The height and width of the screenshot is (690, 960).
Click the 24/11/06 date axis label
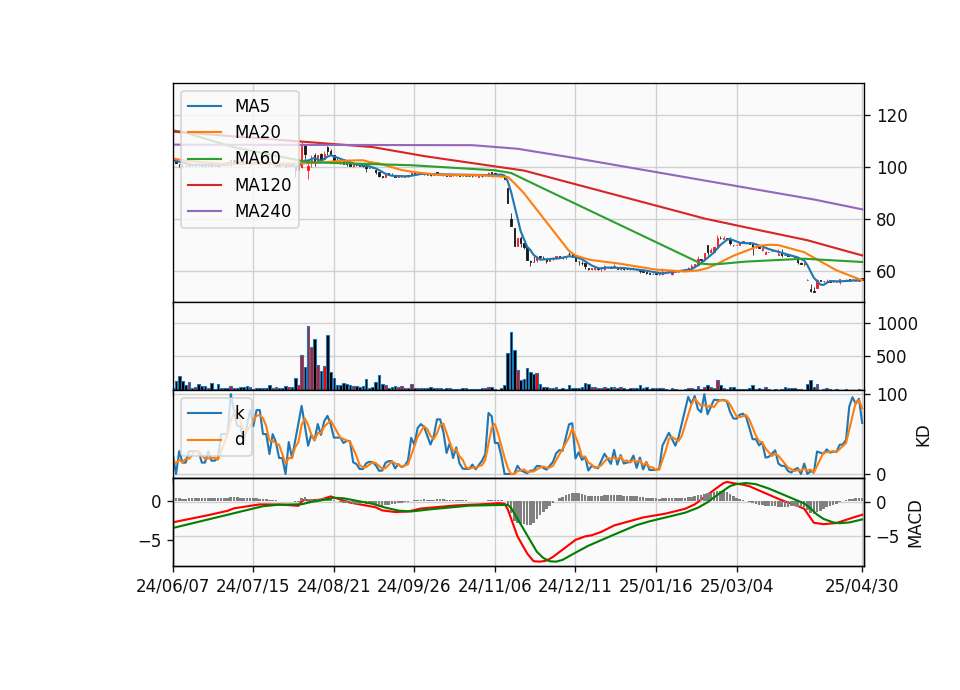(495, 586)
